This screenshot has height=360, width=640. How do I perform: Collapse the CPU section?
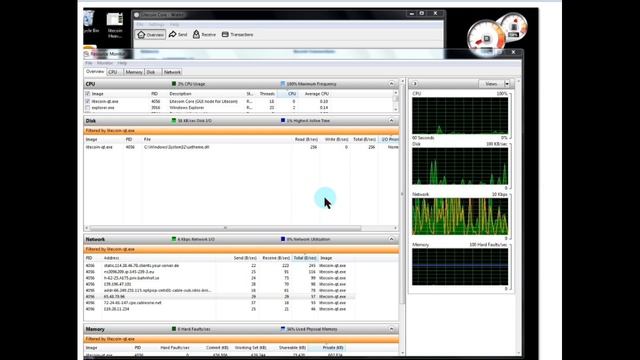coord(391,84)
